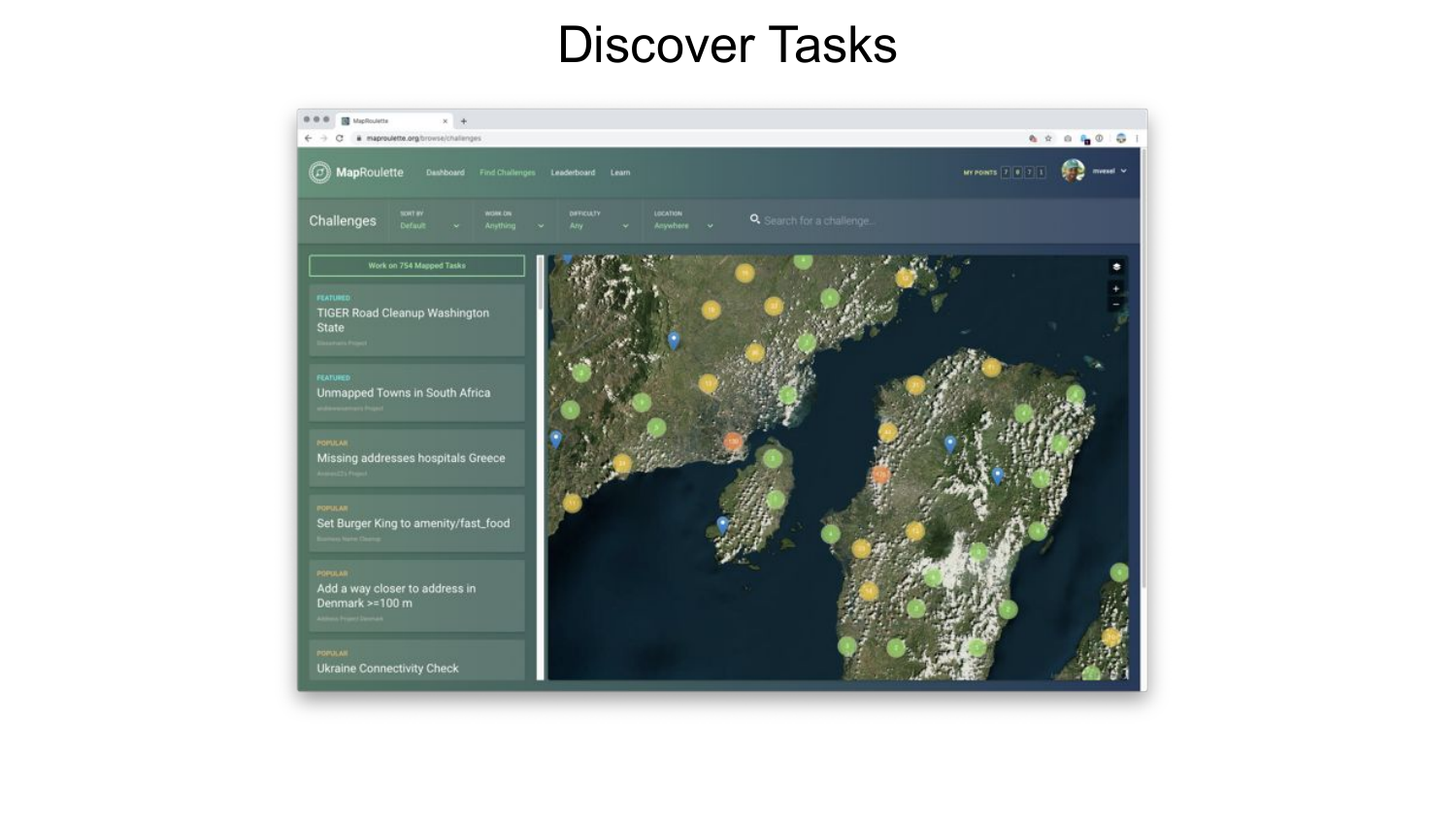1456x819 pixels.
Task: Open a new browser tab with plus
Action: 464,121
